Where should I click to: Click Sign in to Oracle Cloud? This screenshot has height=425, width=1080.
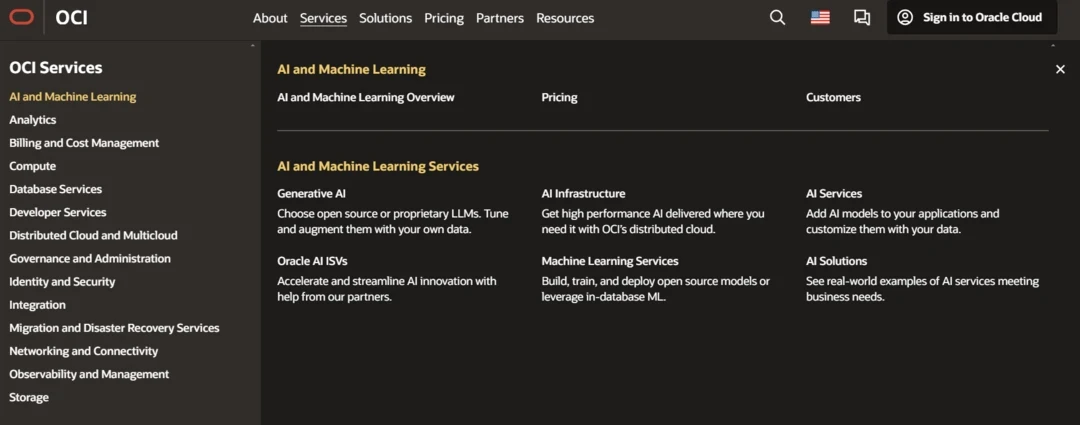[970, 17]
